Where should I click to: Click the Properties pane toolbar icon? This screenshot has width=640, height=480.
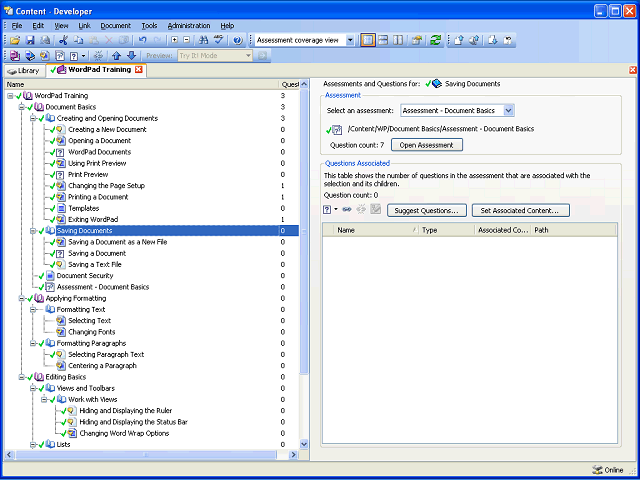[416, 40]
